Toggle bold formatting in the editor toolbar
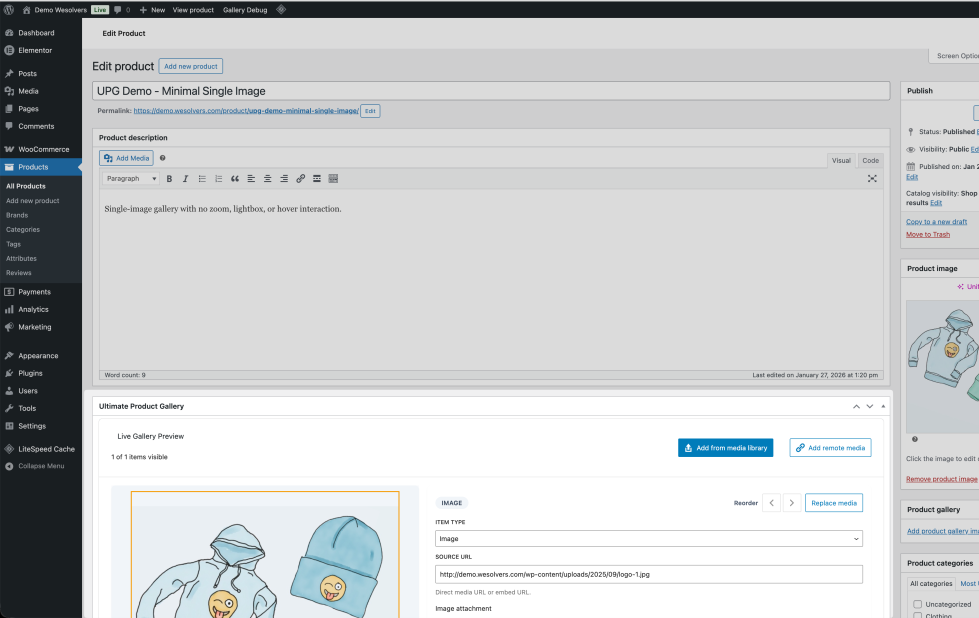Image resolution: width=979 pixels, height=618 pixels. [x=169, y=179]
